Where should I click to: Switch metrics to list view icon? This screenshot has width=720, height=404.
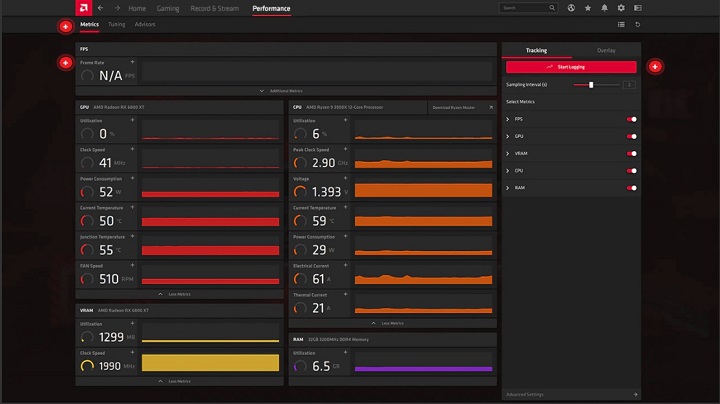pyautogui.click(x=621, y=24)
